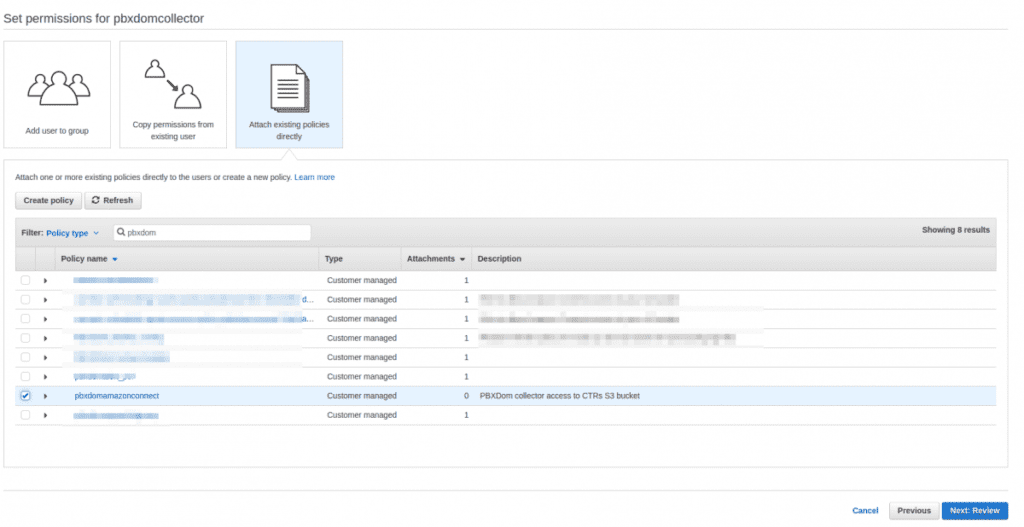Select Attach existing policies directly card

click(289, 95)
